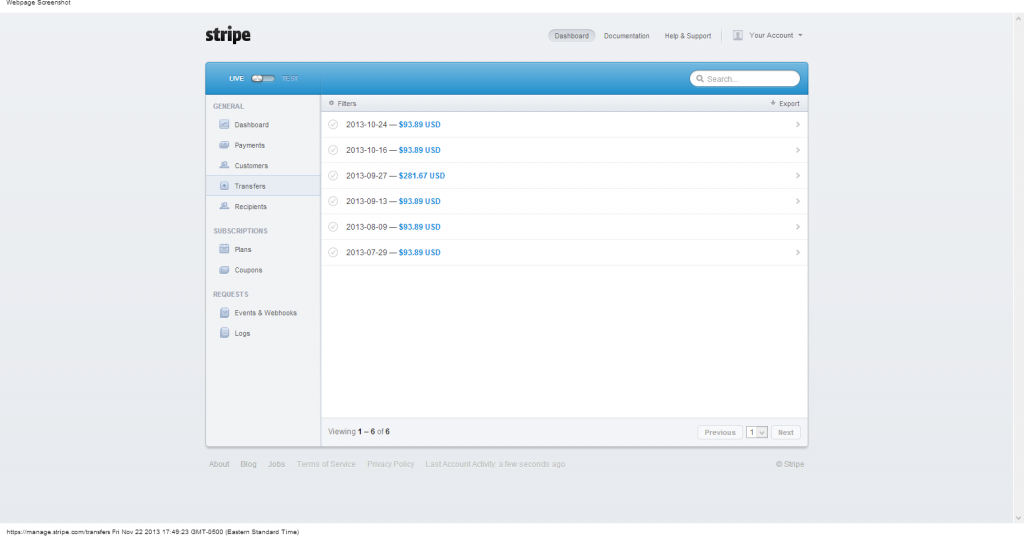
Task: Open the Dashboard top navigation tab
Action: click(571, 36)
